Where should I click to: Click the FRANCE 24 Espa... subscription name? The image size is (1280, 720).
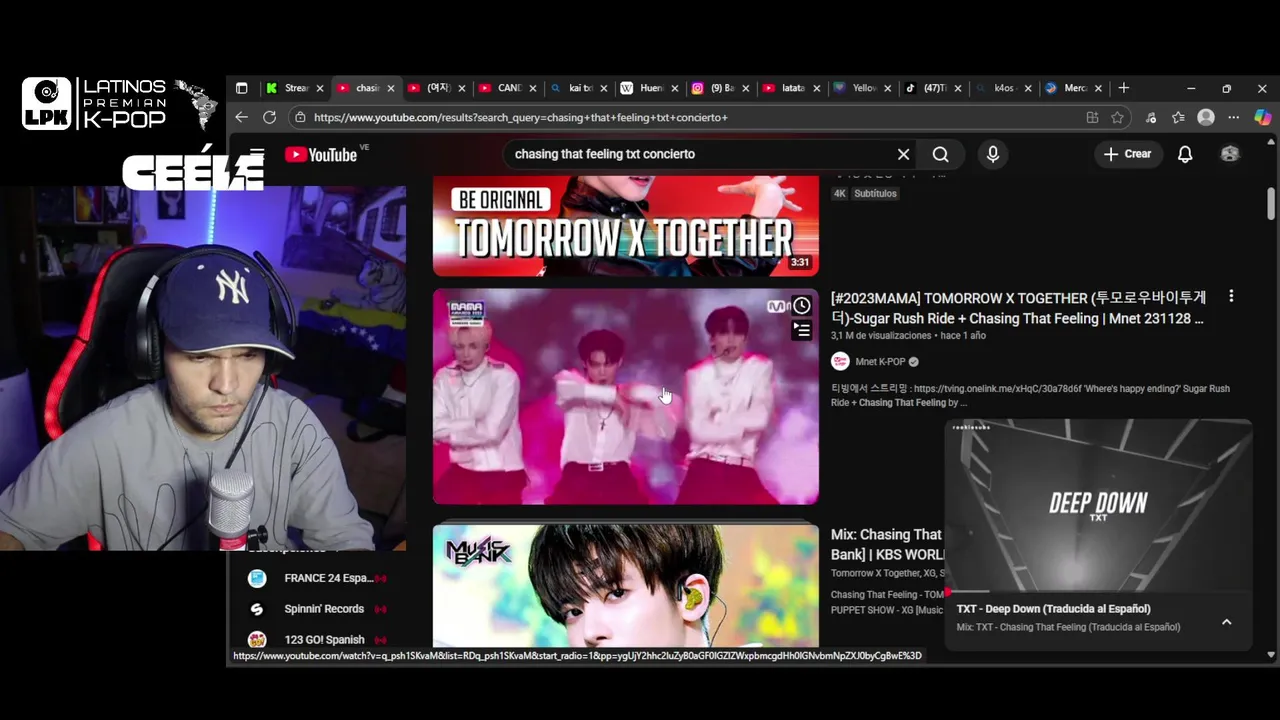pyautogui.click(x=328, y=578)
